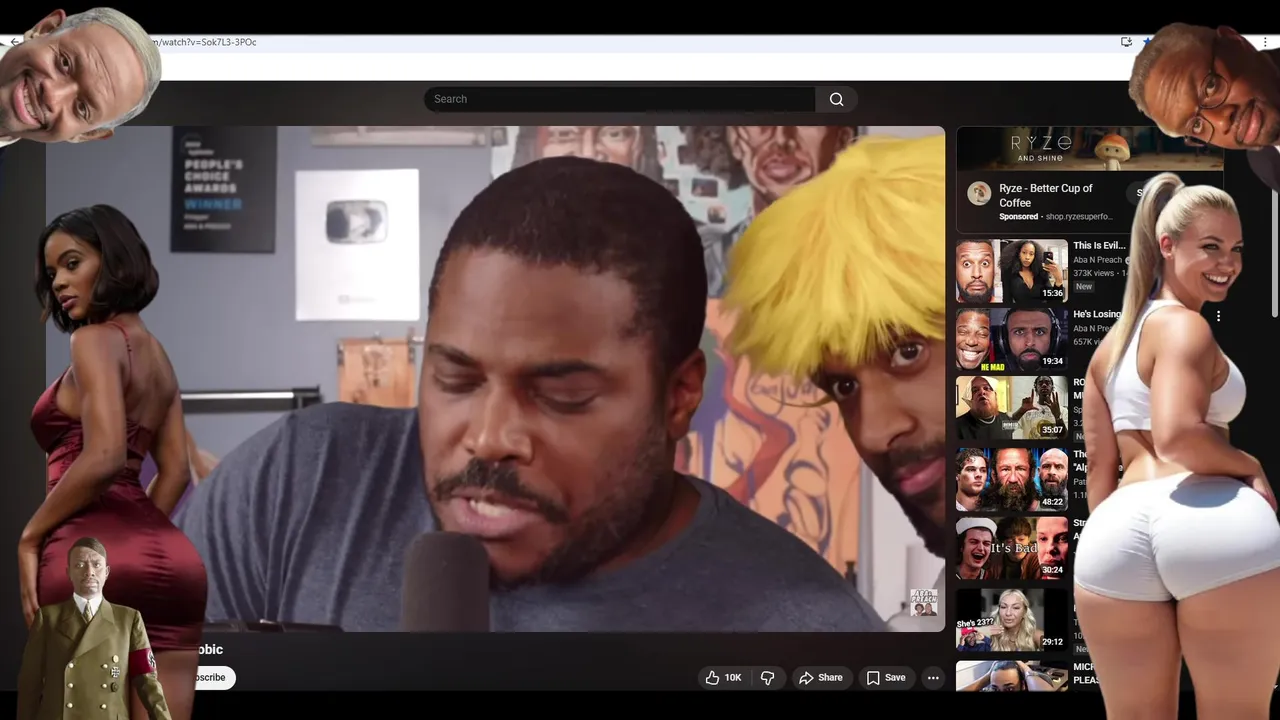Open the 'HE MAD' 19:34 video thumbnail
This screenshot has width=1280, height=720.
(x=1011, y=339)
